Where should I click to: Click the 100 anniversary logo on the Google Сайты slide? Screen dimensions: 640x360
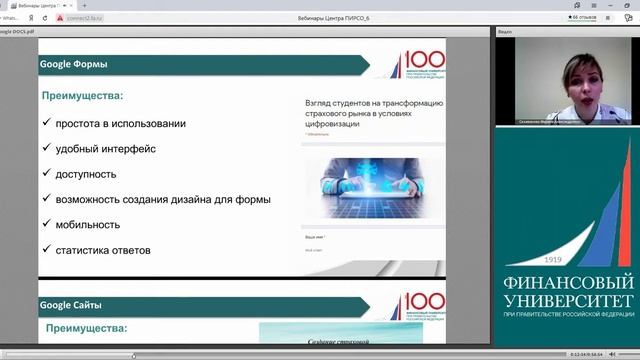418,306
